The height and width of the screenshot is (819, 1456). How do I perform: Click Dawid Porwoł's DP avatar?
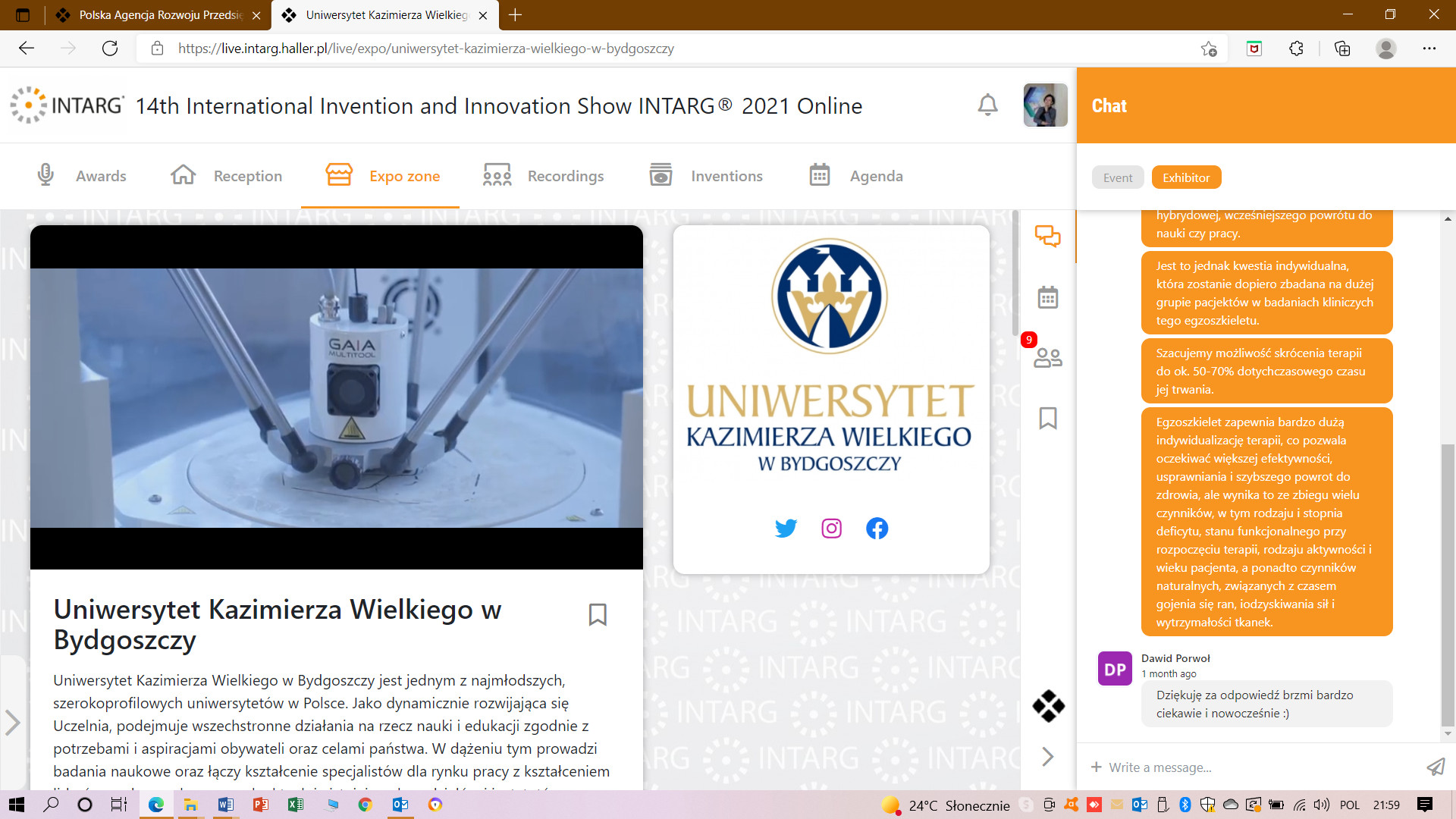[x=1115, y=669]
